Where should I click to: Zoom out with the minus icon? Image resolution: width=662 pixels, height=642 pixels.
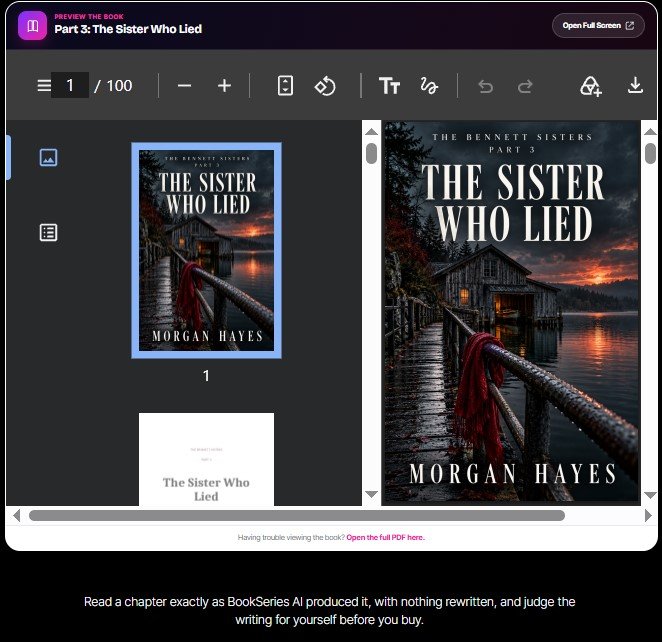tap(184, 86)
